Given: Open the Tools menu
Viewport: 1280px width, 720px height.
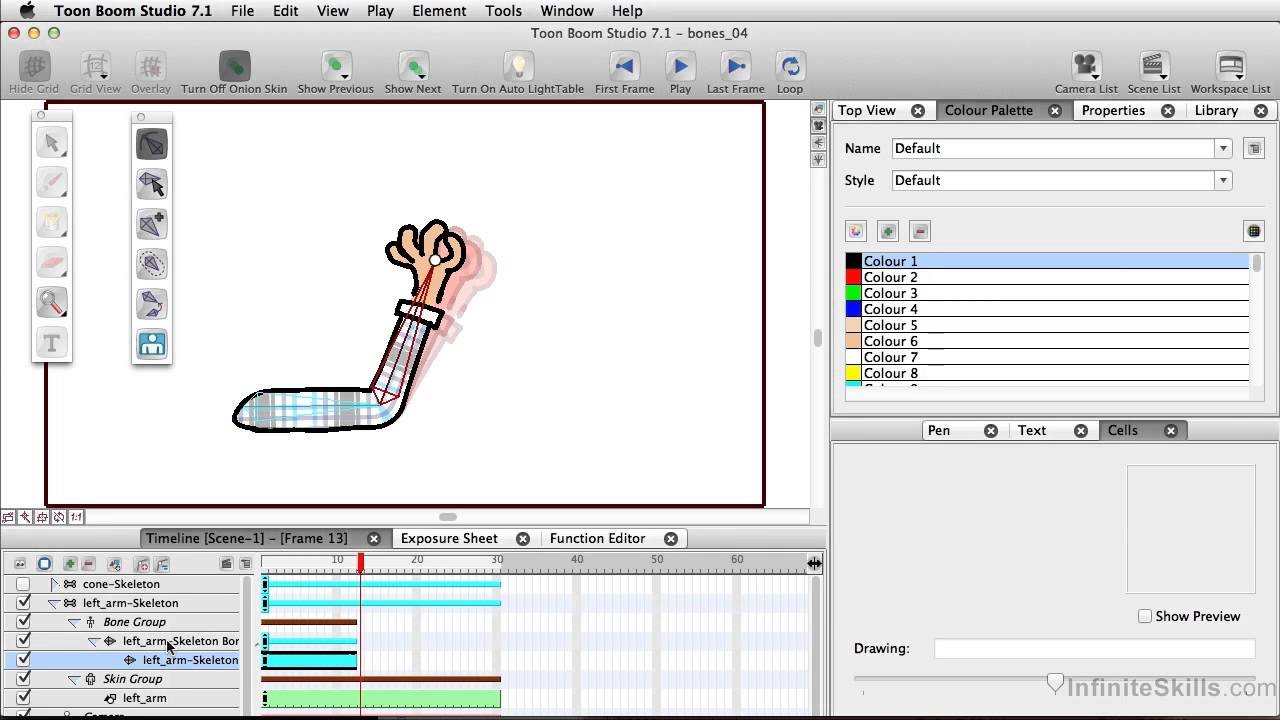Looking at the screenshot, I should click(504, 11).
